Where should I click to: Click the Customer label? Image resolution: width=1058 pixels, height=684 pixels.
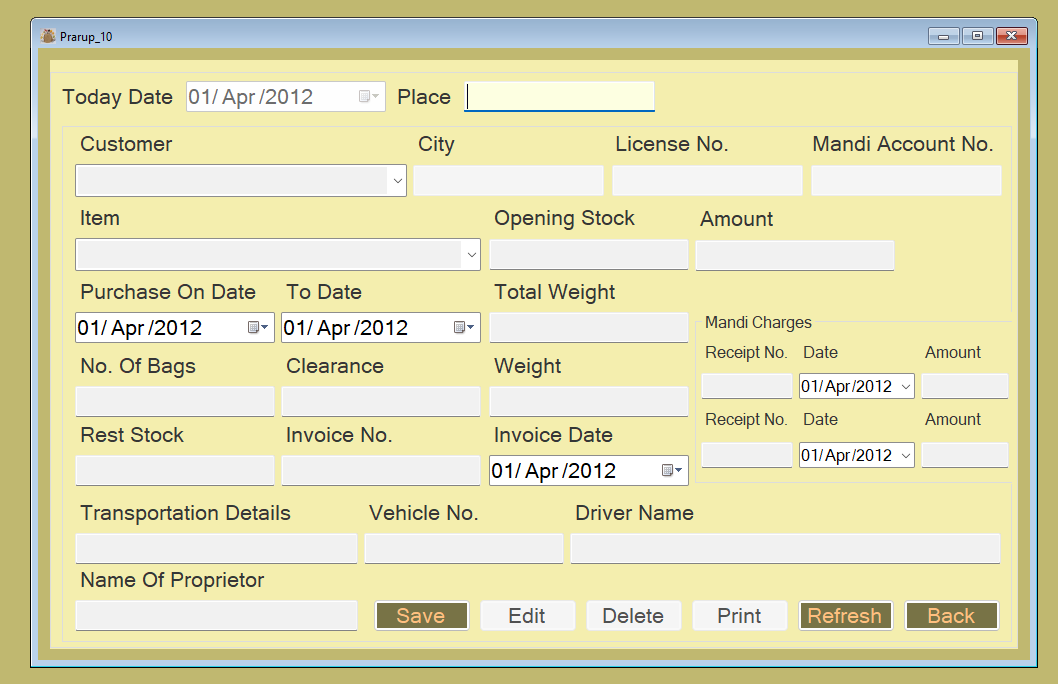coord(126,144)
